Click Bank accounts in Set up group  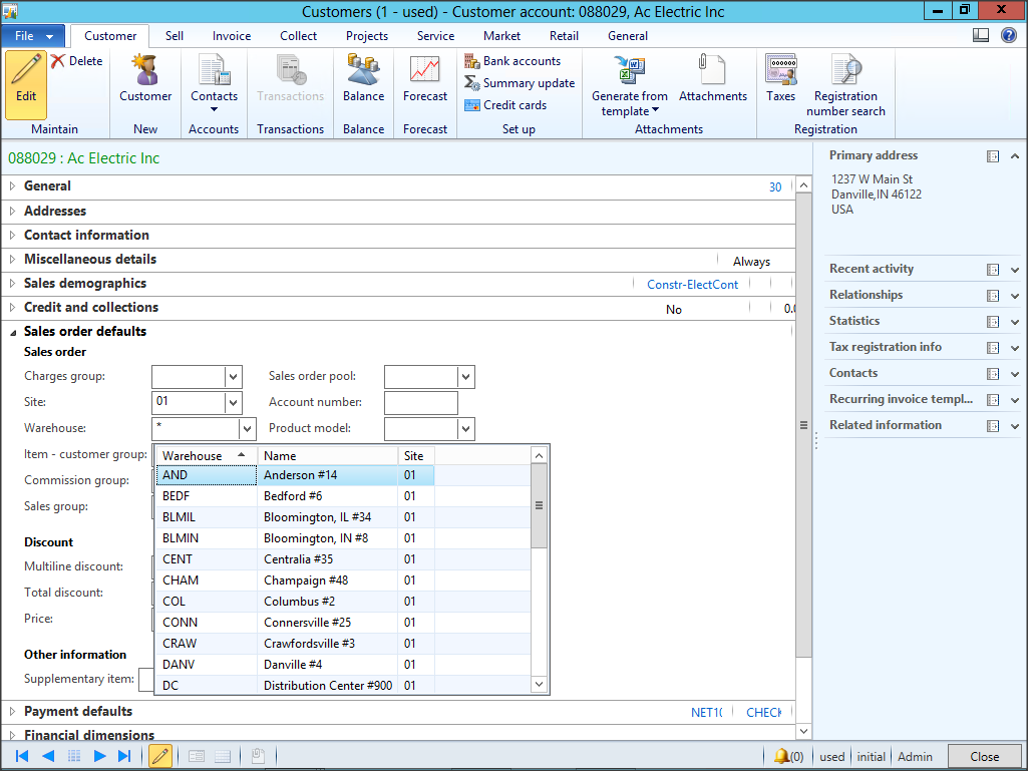click(511, 61)
